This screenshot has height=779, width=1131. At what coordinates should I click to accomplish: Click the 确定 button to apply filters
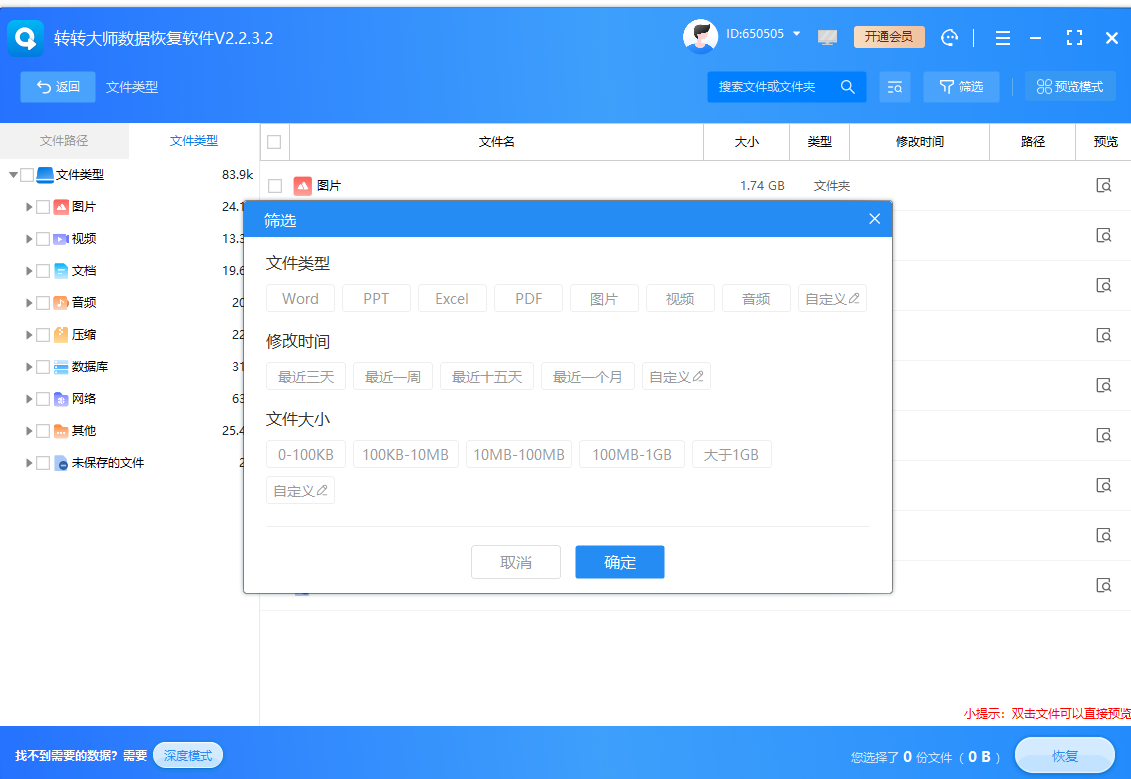tap(620, 561)
